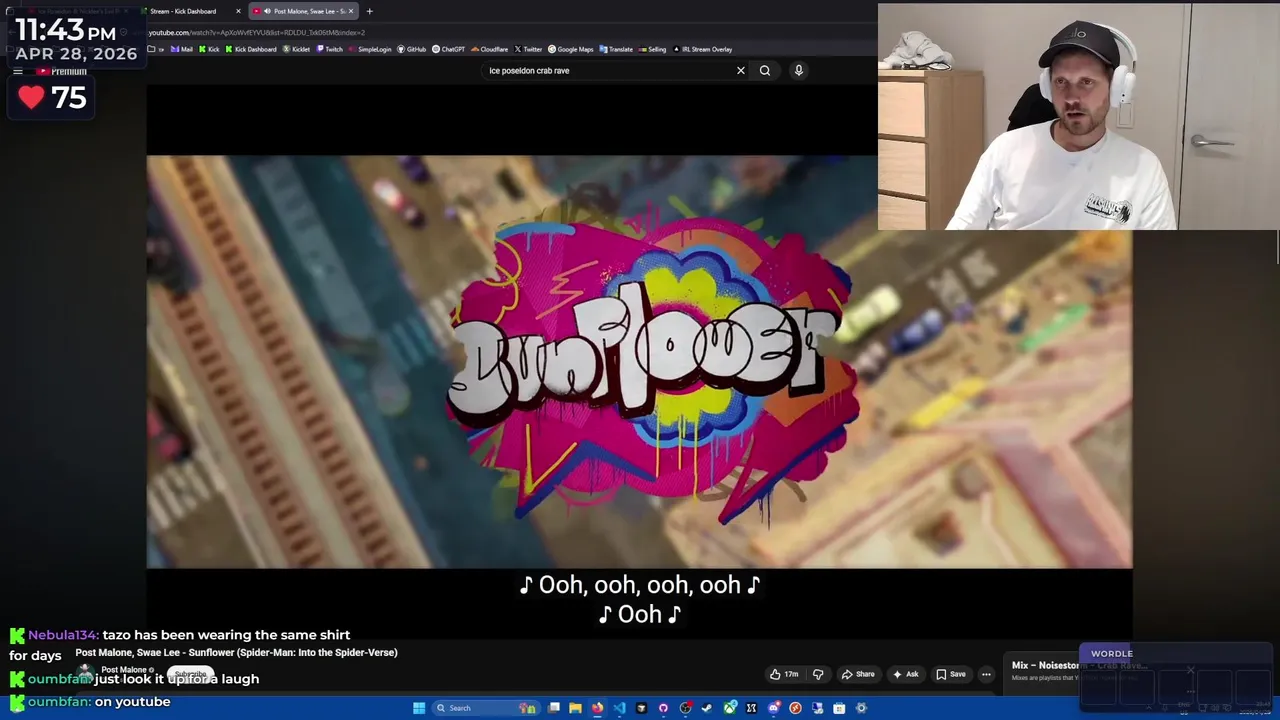Open the Google Maps bookmark
1280x720 pixels.
570,49
